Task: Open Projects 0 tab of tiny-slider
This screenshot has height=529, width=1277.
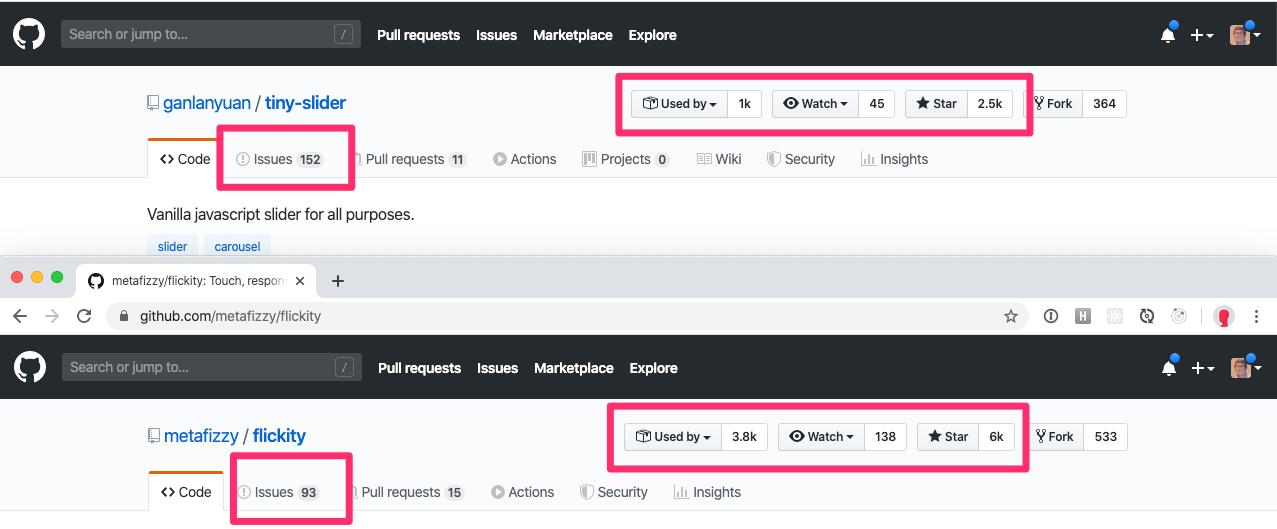Action: coord(625,159)
